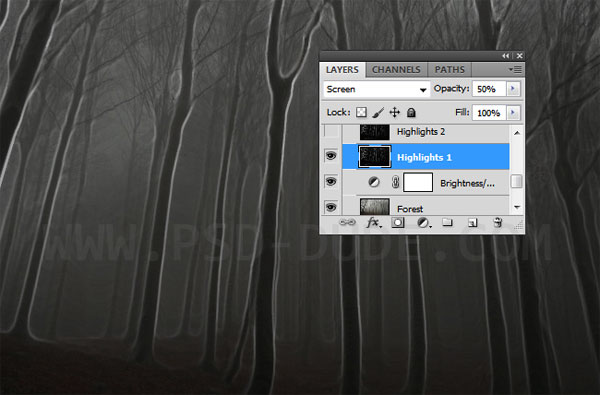Screen dimensions: 600x395
Task: Select the Highlights 2 layer name
Action: coord(421,132)
